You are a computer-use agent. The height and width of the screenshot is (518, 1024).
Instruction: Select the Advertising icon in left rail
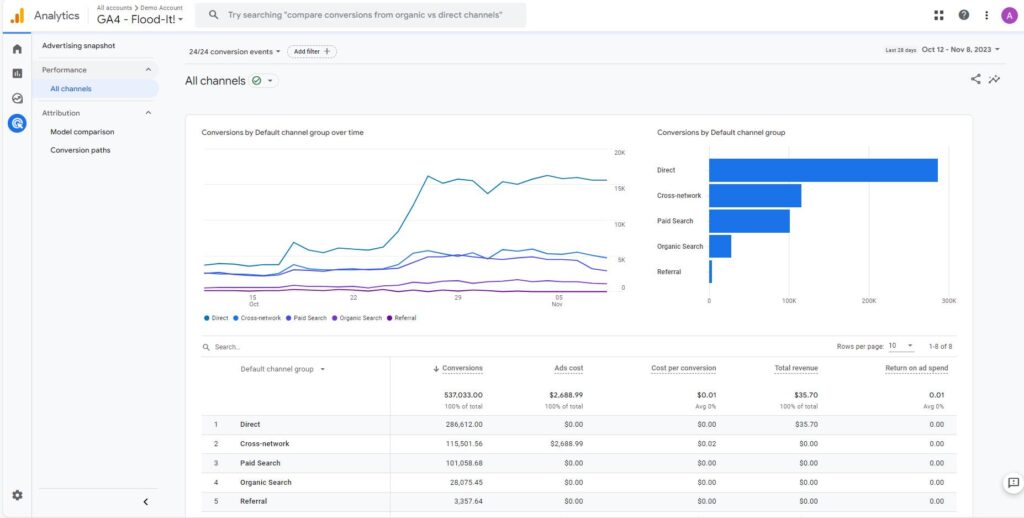[17, 123]
